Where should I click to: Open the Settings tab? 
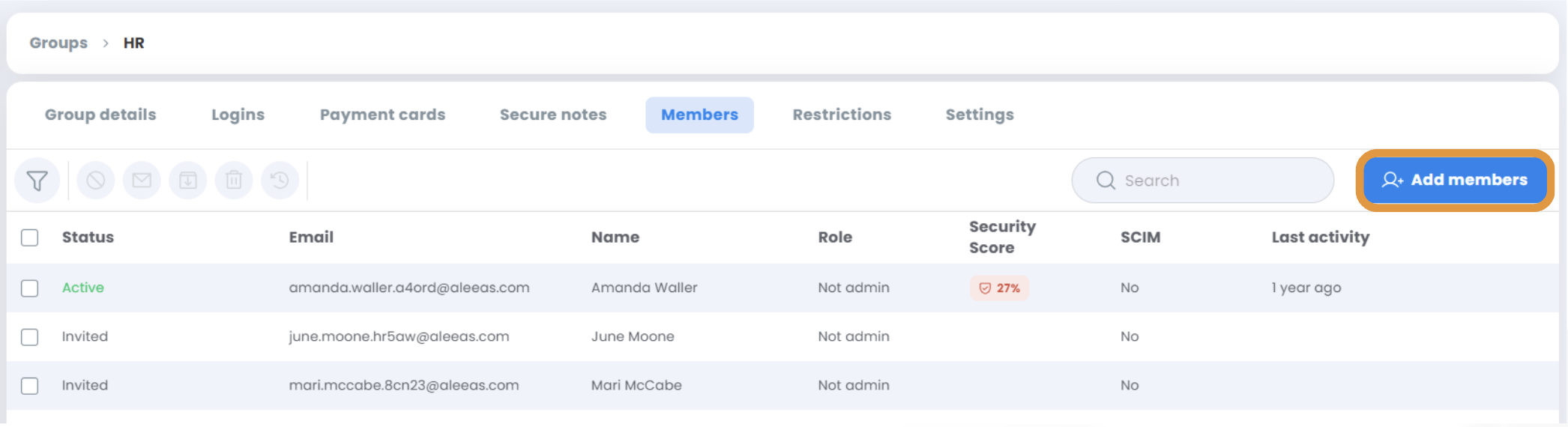pyautogui.click(x=980, y=115)
